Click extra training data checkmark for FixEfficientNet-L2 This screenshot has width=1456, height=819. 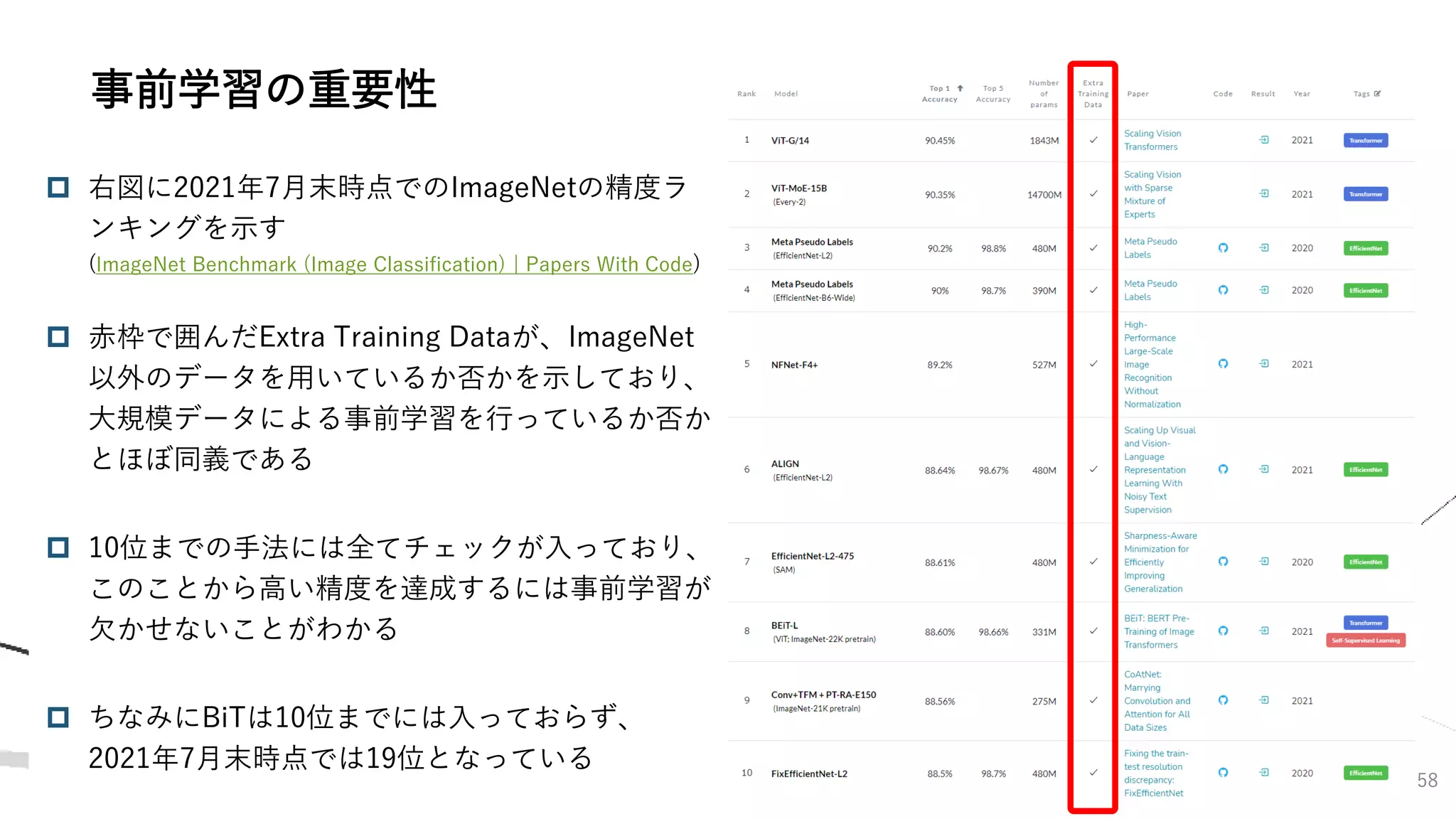(1093, 773)
